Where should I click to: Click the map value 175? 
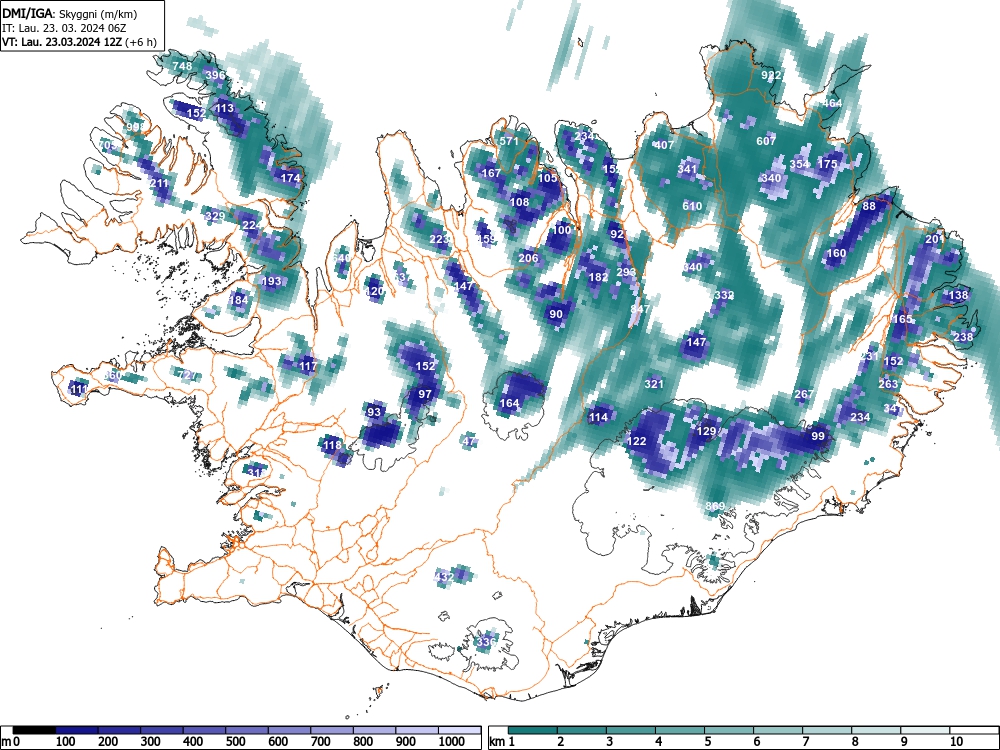827,164
